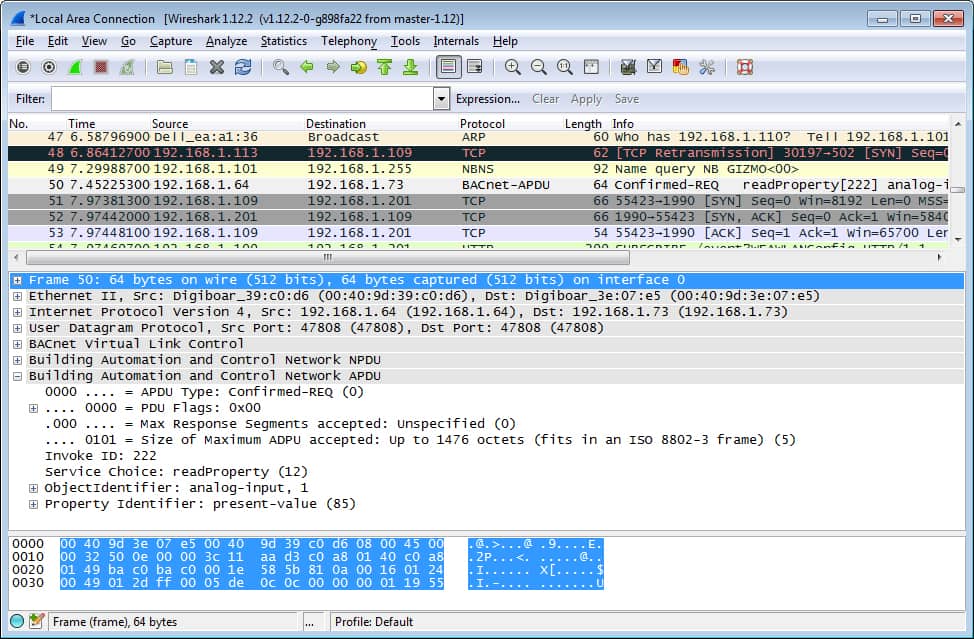Open the filter expression dropdown arrow

pyautogui.click(x=440, y=98)
